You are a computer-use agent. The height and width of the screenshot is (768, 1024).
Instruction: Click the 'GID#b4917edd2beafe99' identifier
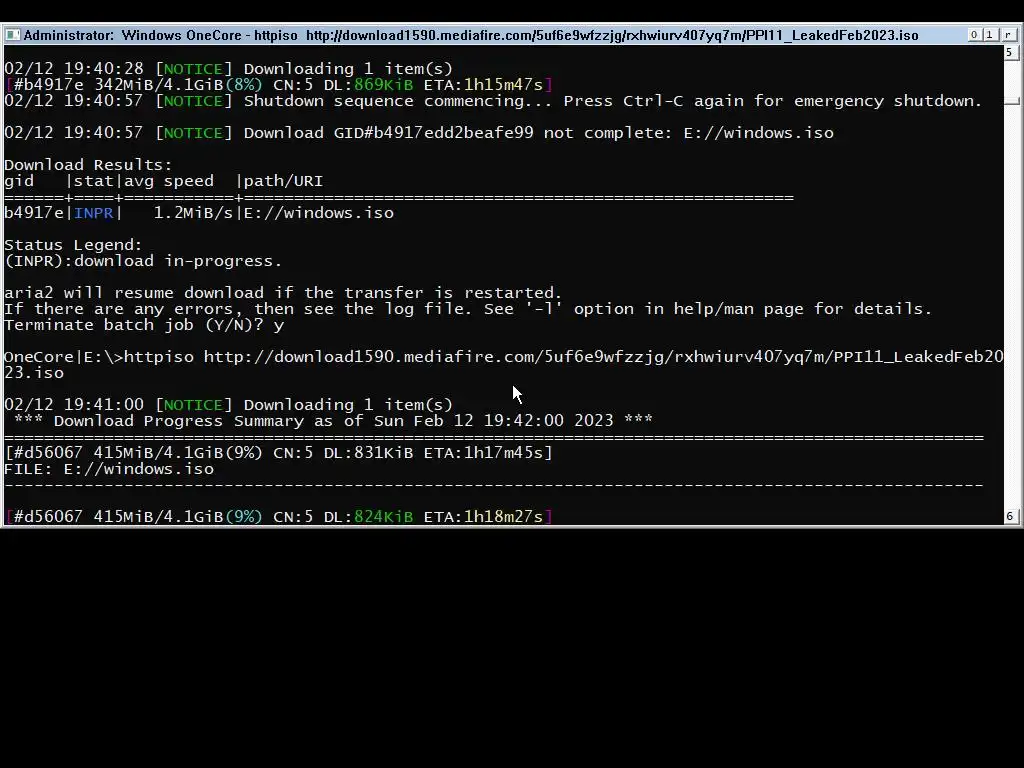point(434,133)
